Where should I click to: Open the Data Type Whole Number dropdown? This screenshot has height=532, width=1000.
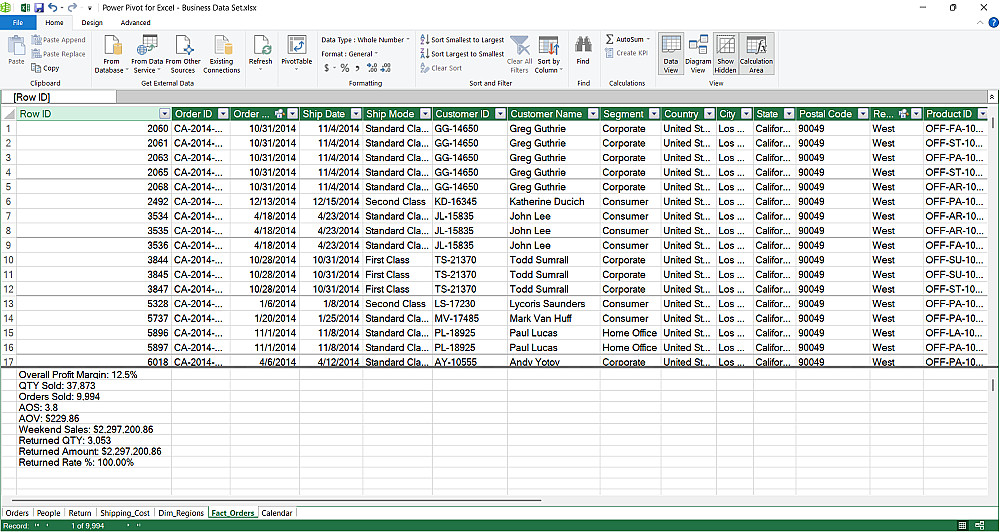[365, 40]
